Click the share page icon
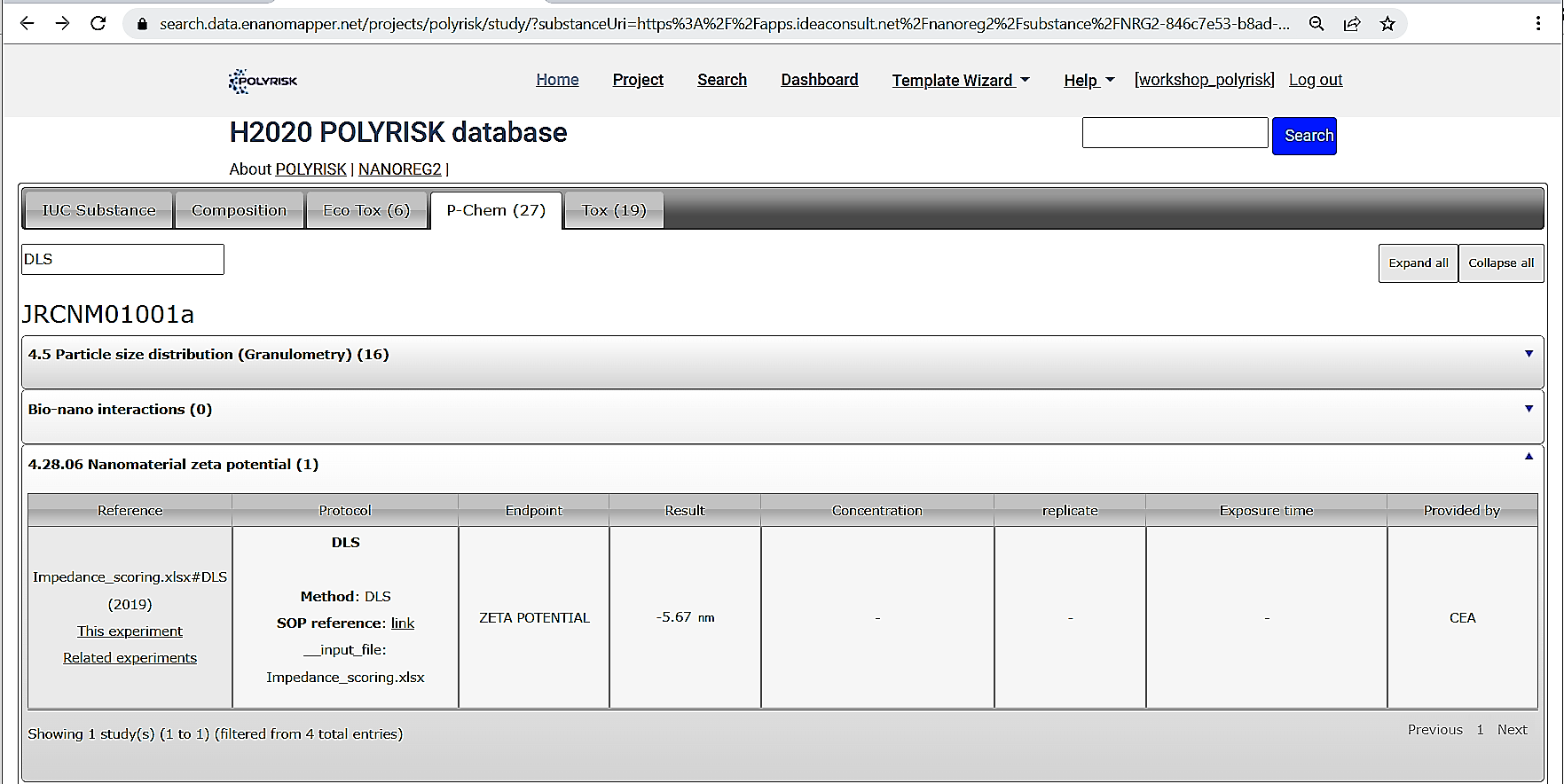 coord(1352,24)
